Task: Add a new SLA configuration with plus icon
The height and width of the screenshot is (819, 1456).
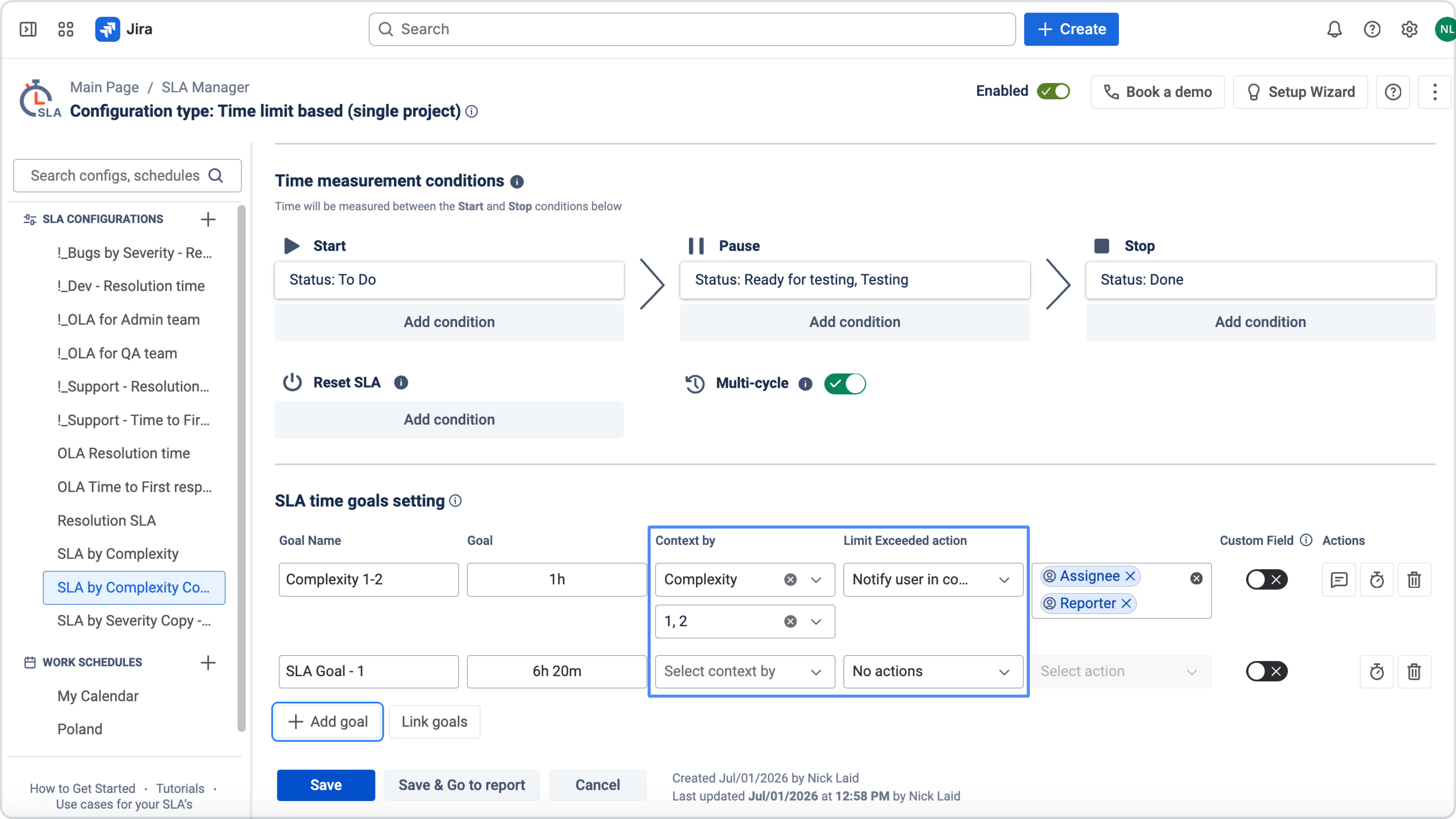Action: (x=208, y=219)
